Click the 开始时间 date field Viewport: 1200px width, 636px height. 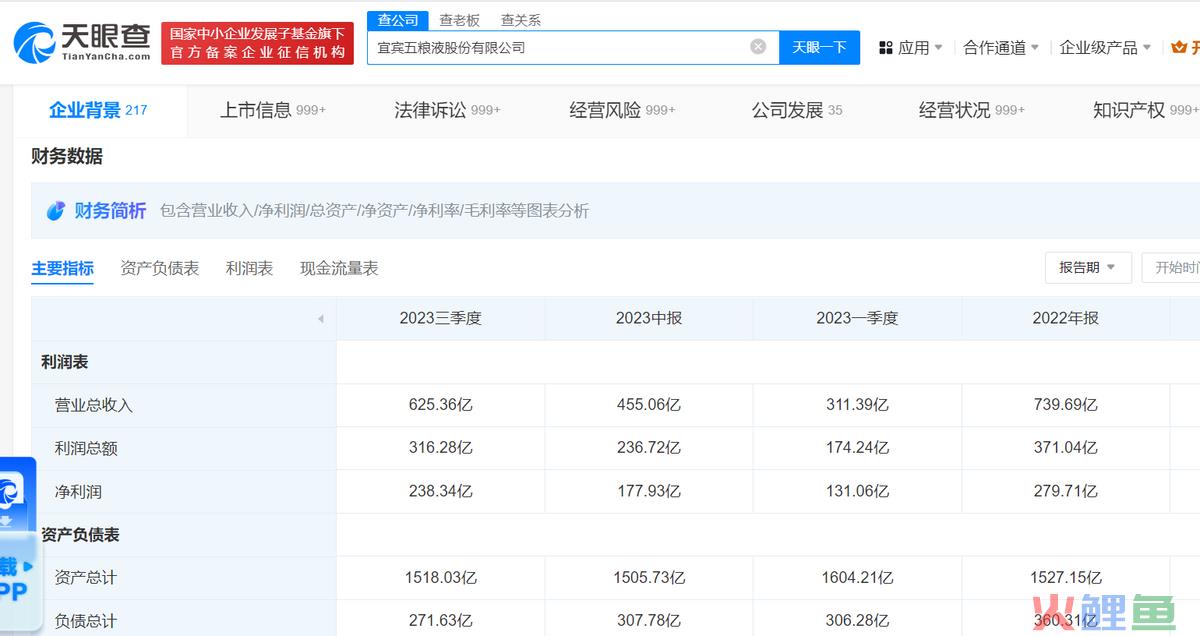1171,267
